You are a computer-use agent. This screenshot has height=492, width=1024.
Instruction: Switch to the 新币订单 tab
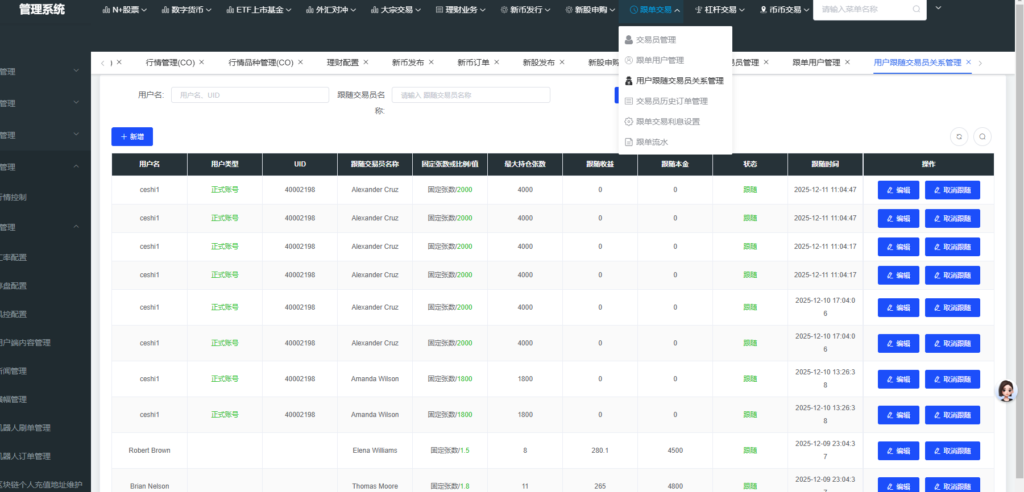pos(473,63)
